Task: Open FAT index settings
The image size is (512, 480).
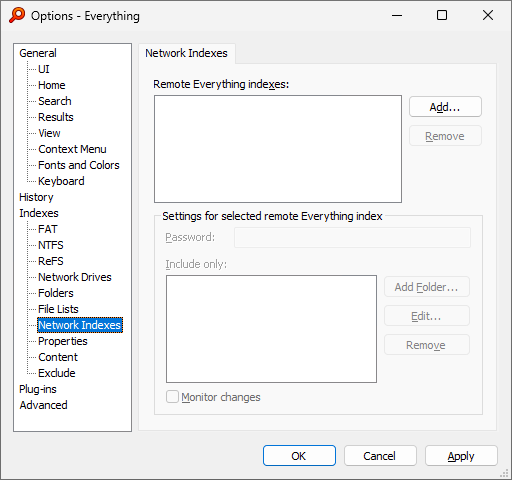Action: pos(48,229)
